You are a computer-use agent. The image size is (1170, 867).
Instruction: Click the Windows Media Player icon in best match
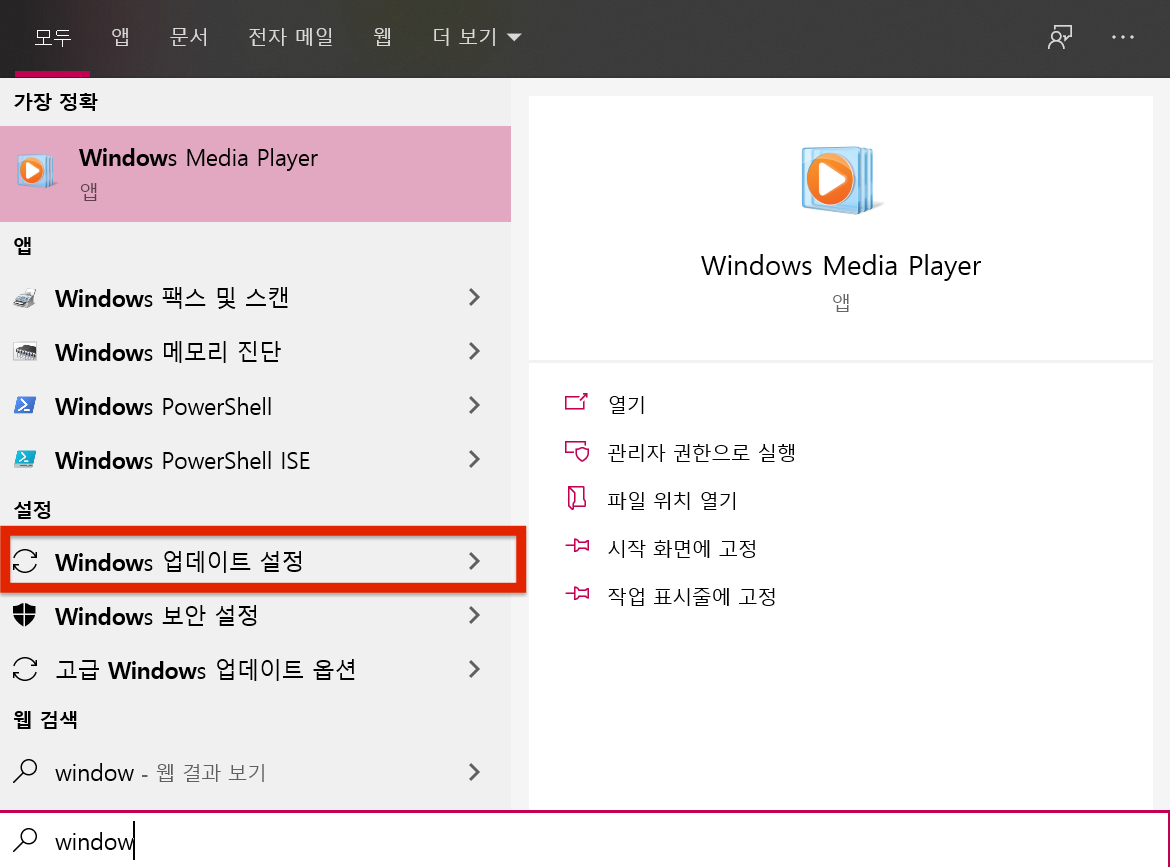click(33, 172)
